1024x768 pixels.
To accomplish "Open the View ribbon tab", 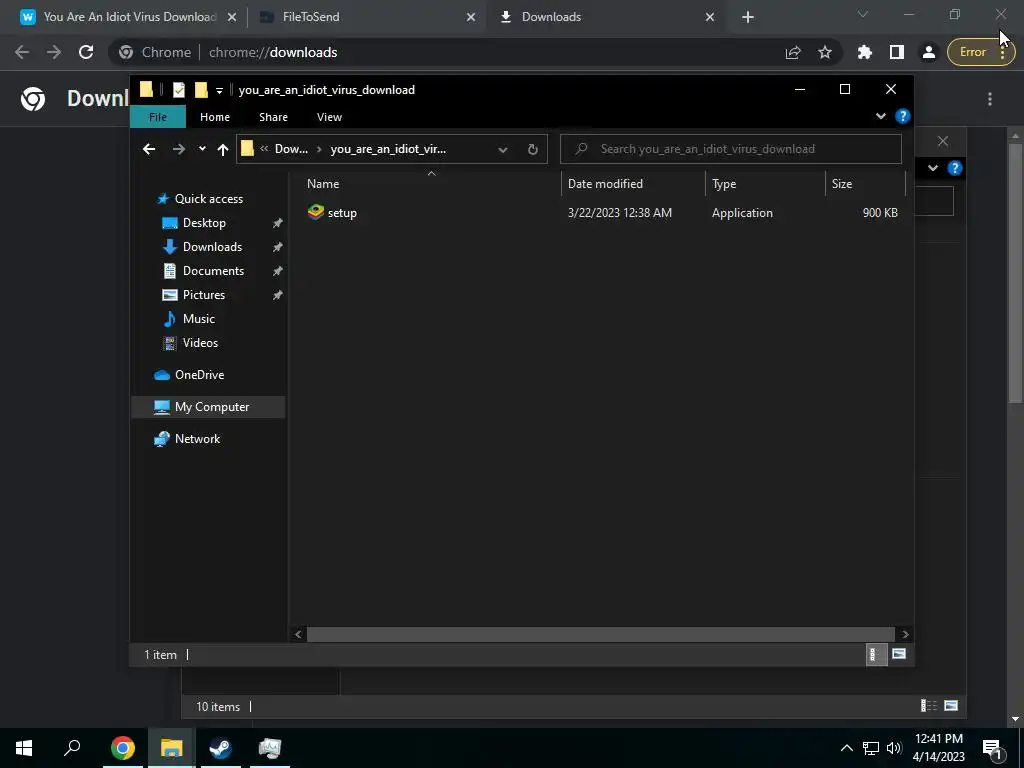I will click(x=329, y=117).
